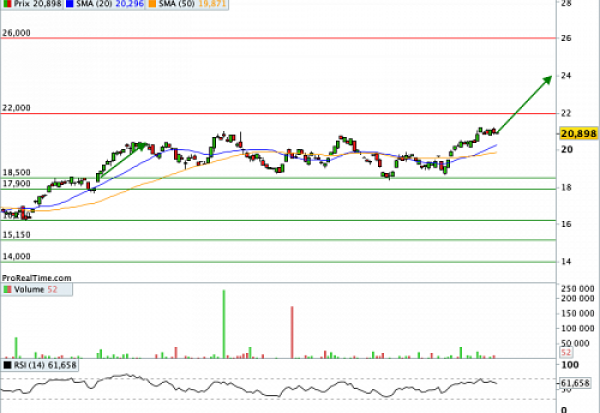Click the 150 000 volume axis label
This screenshot has height=413, width=600.
click(x=577, y=313)
